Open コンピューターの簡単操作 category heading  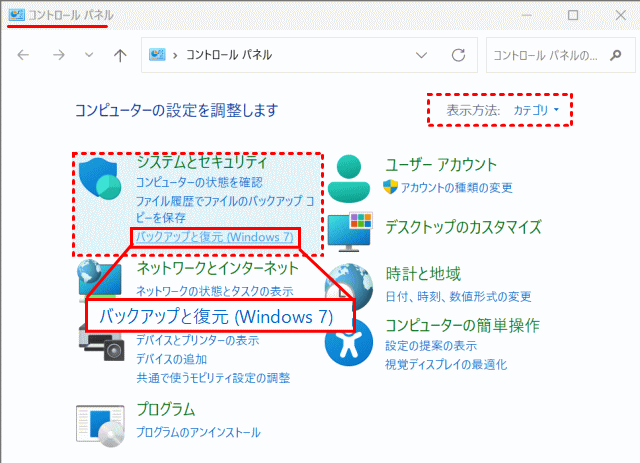[x=463, y=325]
